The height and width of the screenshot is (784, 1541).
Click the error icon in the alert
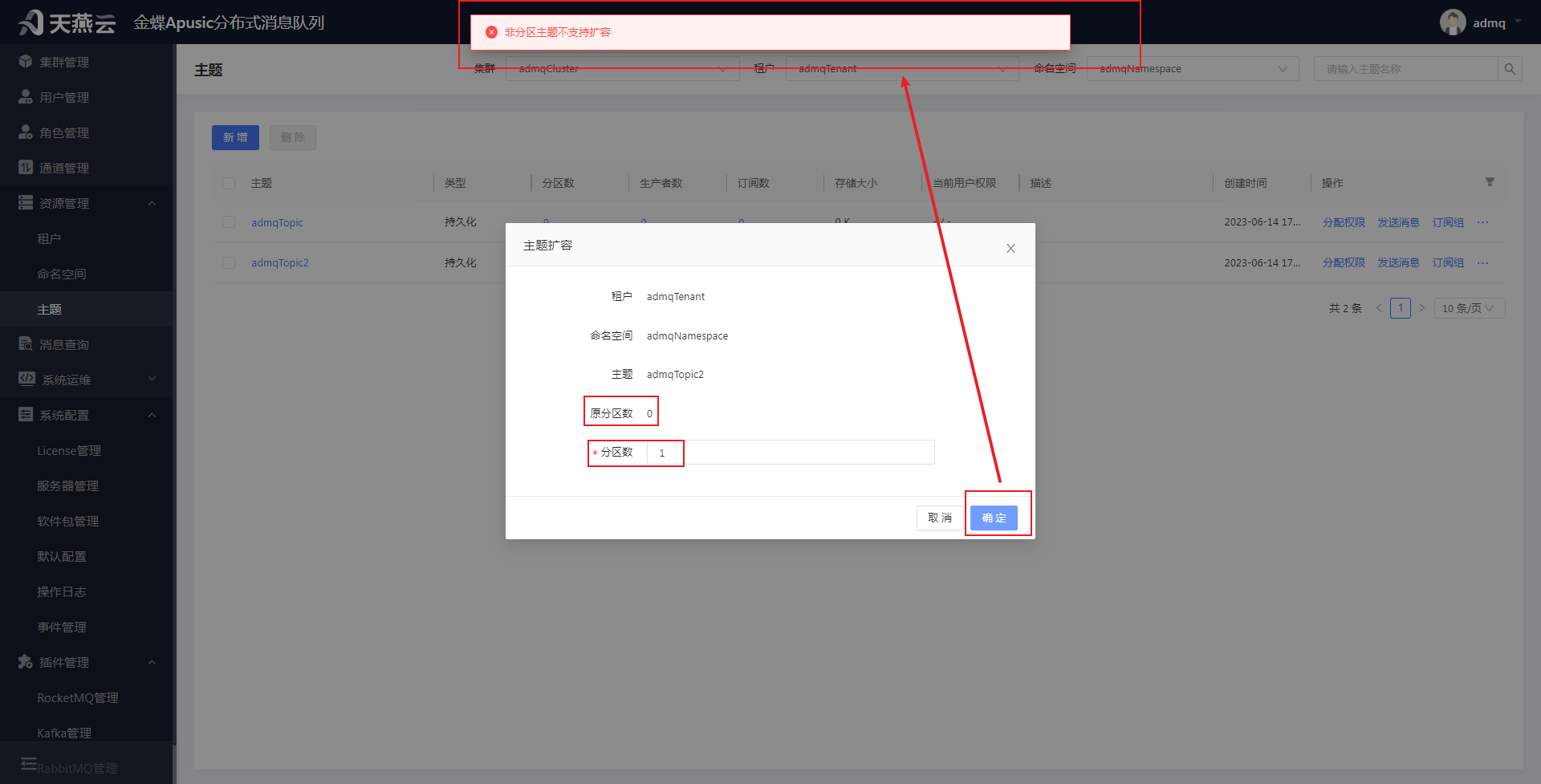click(x=492, y=32)
